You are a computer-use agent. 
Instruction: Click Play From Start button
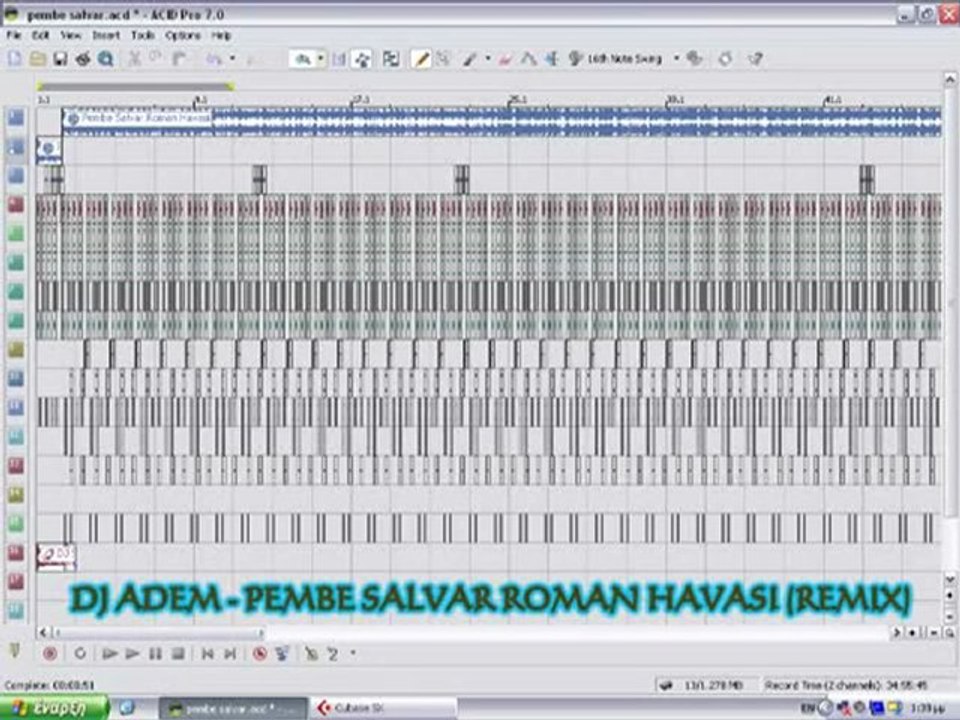coord(109,654)
